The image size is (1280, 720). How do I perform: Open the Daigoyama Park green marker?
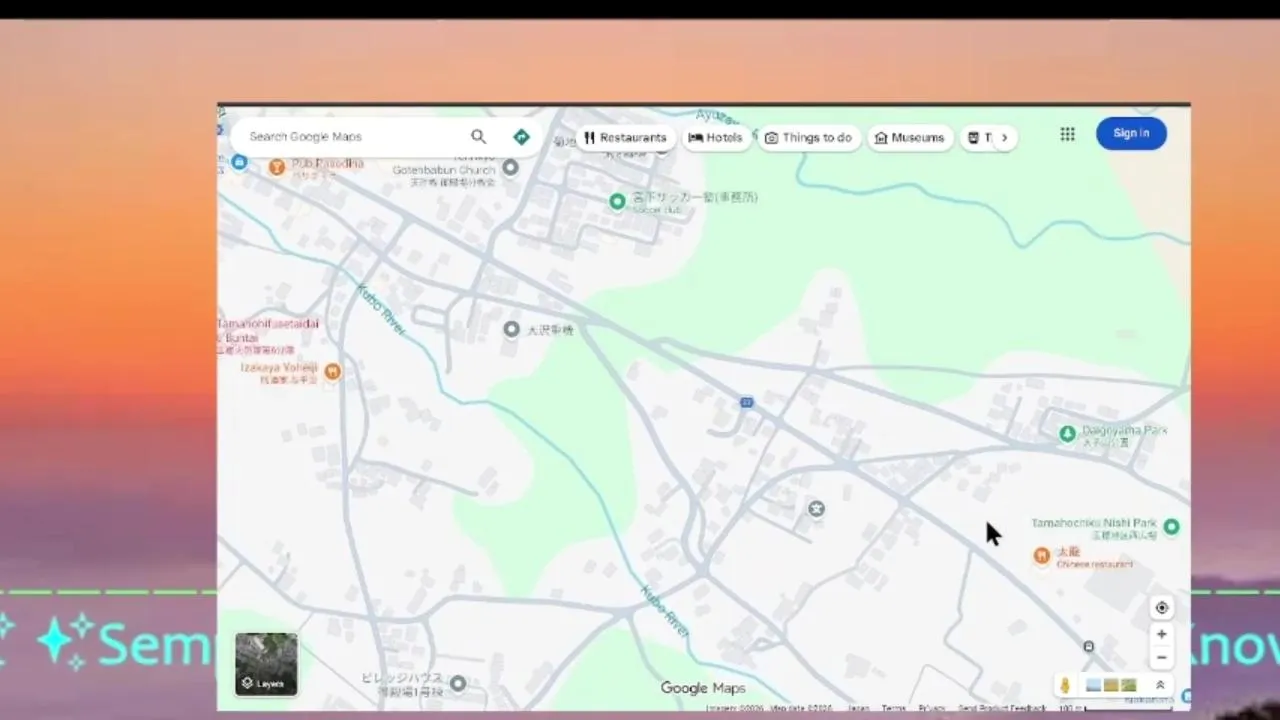(1067, 433)
